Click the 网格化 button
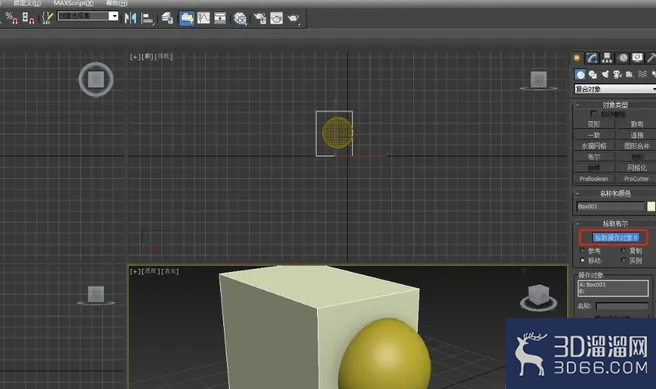Screen dimensions: 656x389 point(636,168)
